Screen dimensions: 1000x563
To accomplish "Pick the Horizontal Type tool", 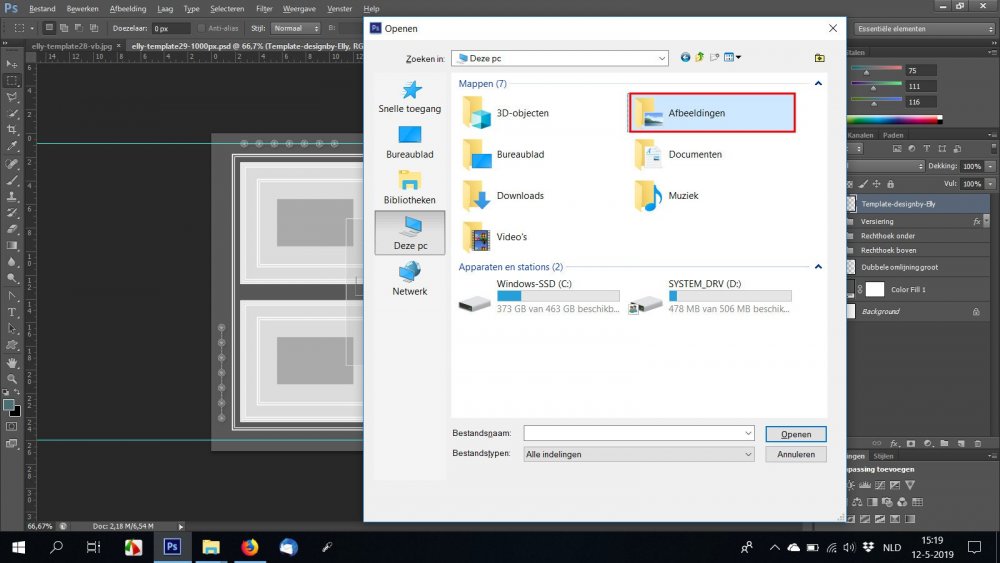I will click(12, 311).
